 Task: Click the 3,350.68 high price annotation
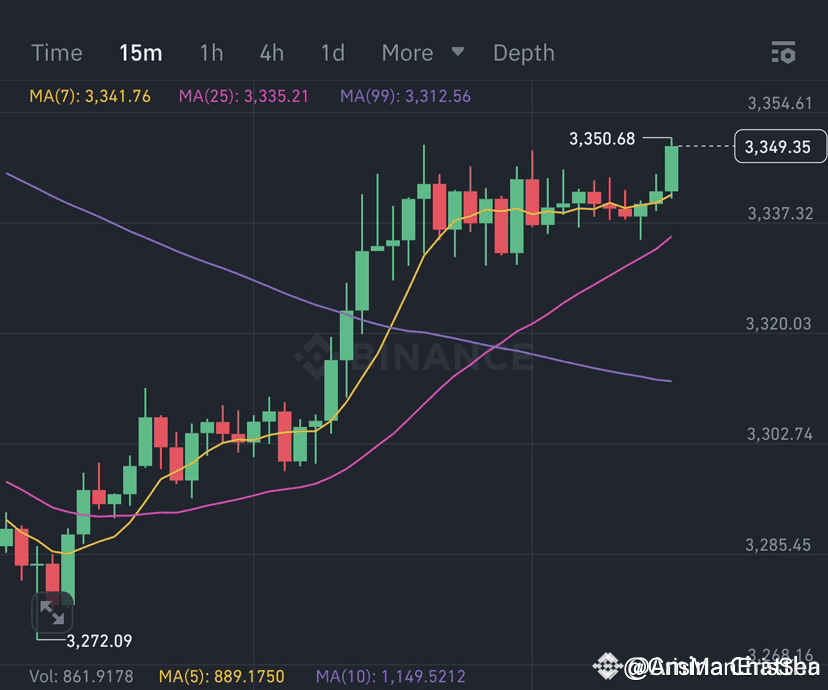click(601, 139)
